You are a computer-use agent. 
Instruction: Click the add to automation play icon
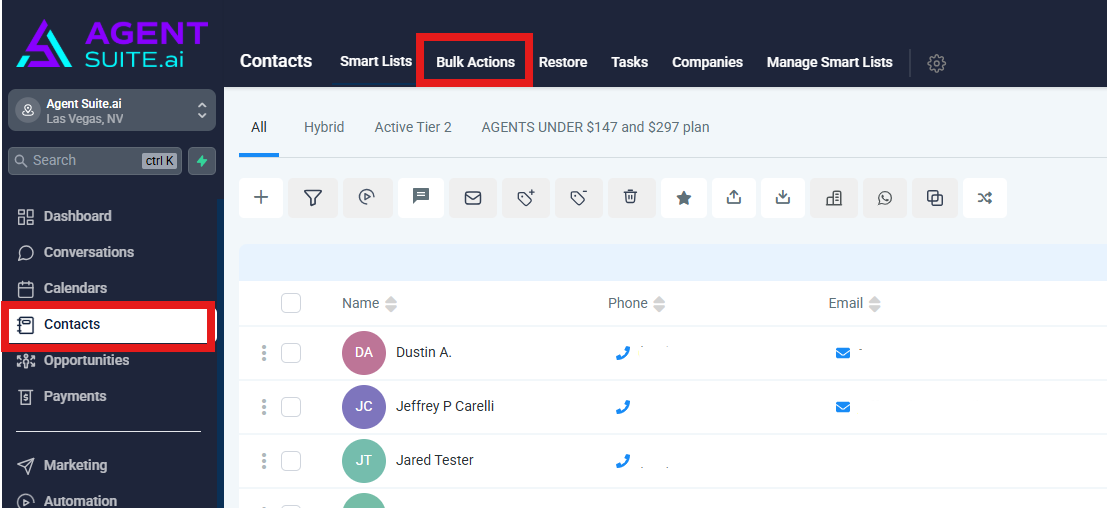367,198
